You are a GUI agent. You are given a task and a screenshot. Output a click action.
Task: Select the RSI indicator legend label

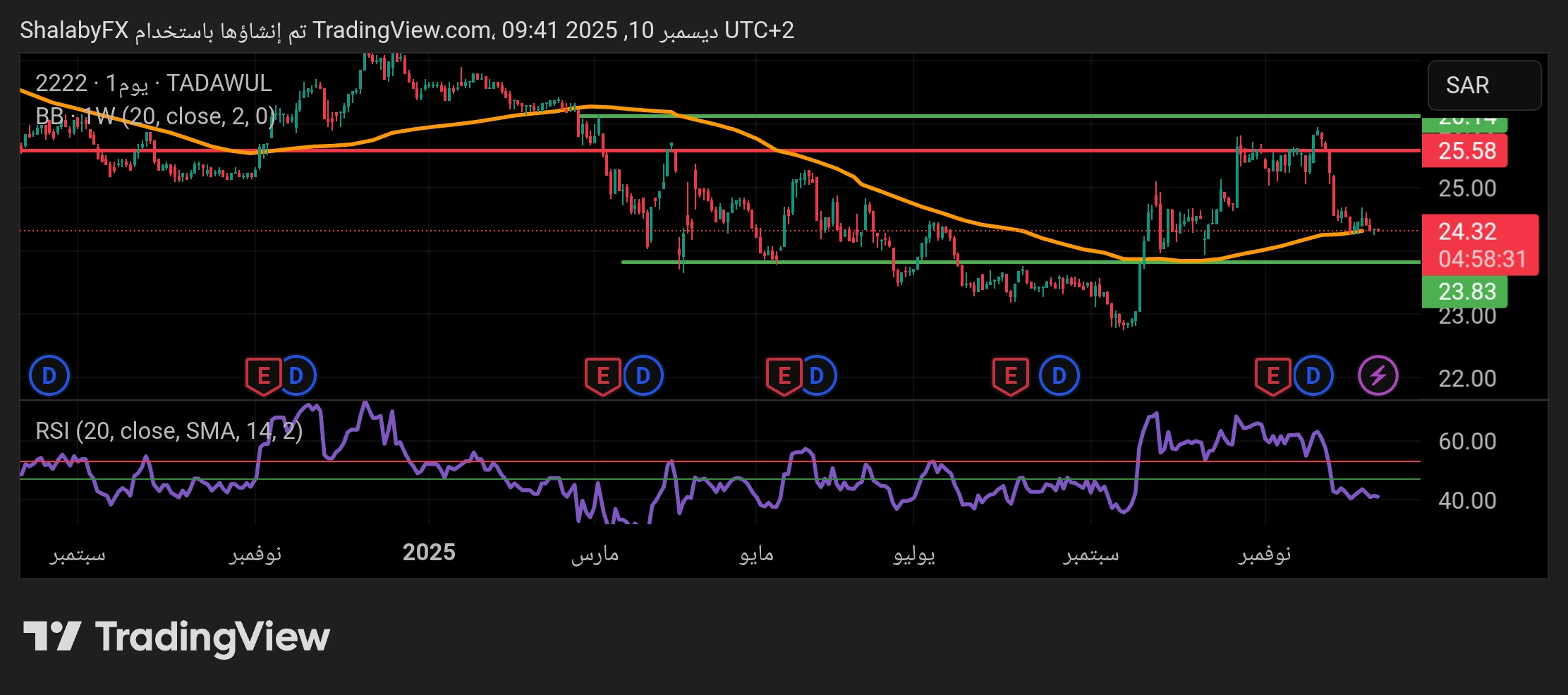tap(169, 430)
